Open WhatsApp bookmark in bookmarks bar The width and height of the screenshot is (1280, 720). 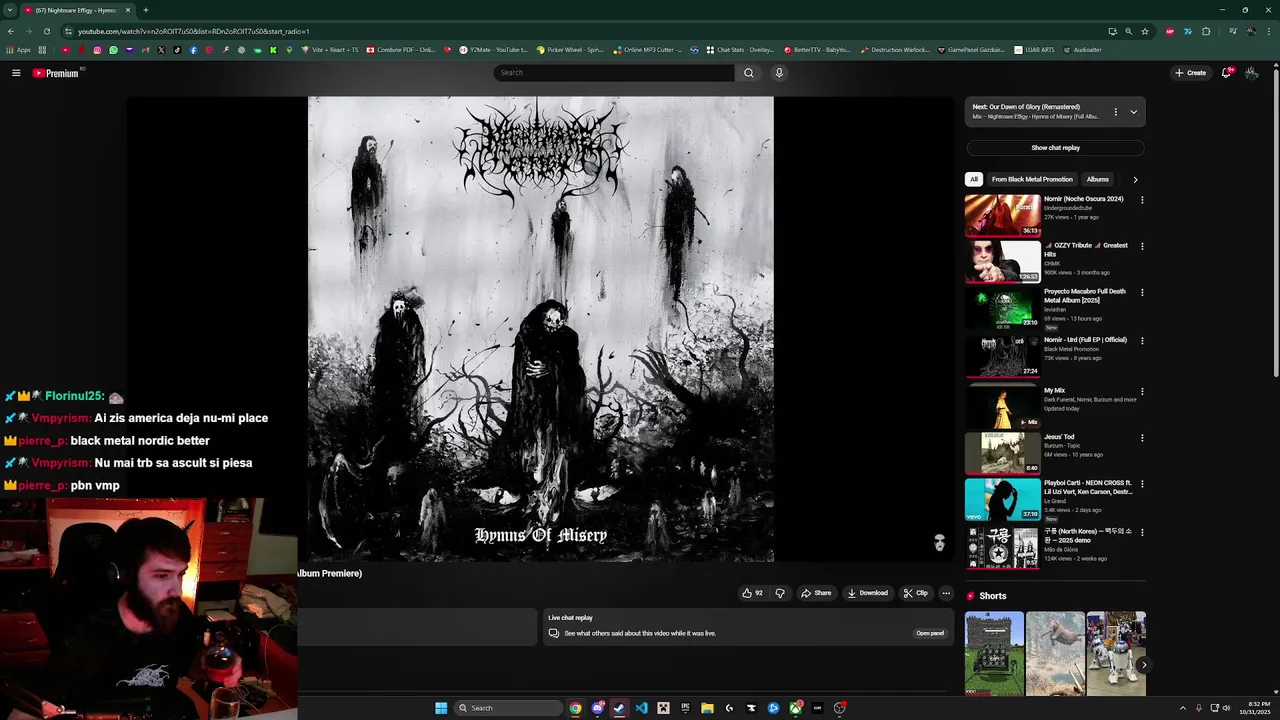(x=113, y=50)
